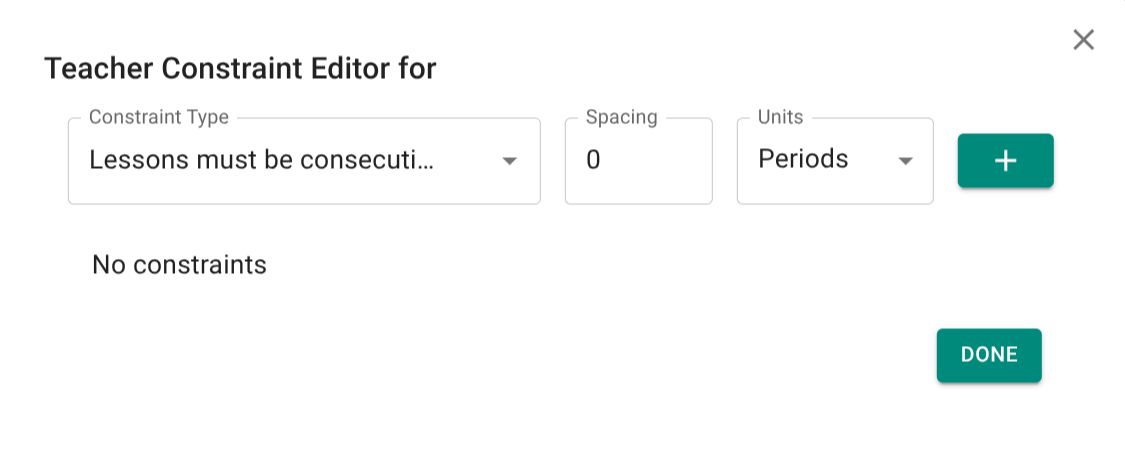Click the 'Constraint Type' field label

pos(158,117)
